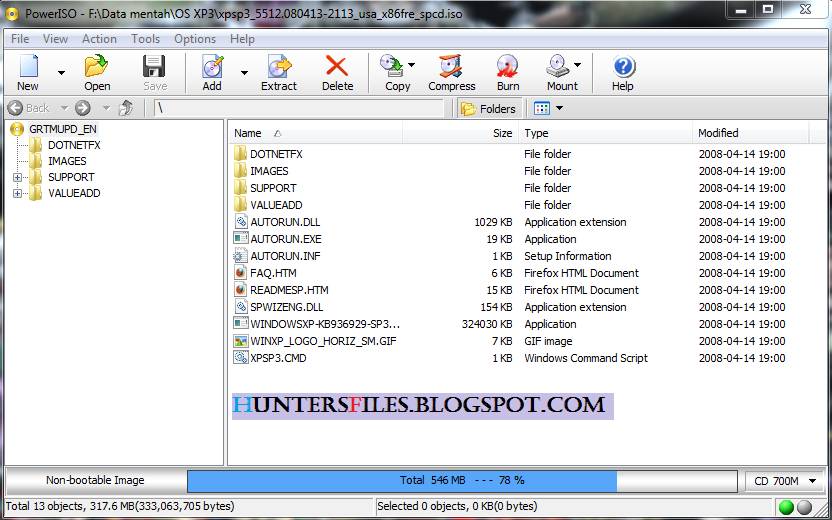The width and height of the screenshot is (832, 520).
Task: Select the SPWIZENG.DLL file icon
Action: (241, 307)
